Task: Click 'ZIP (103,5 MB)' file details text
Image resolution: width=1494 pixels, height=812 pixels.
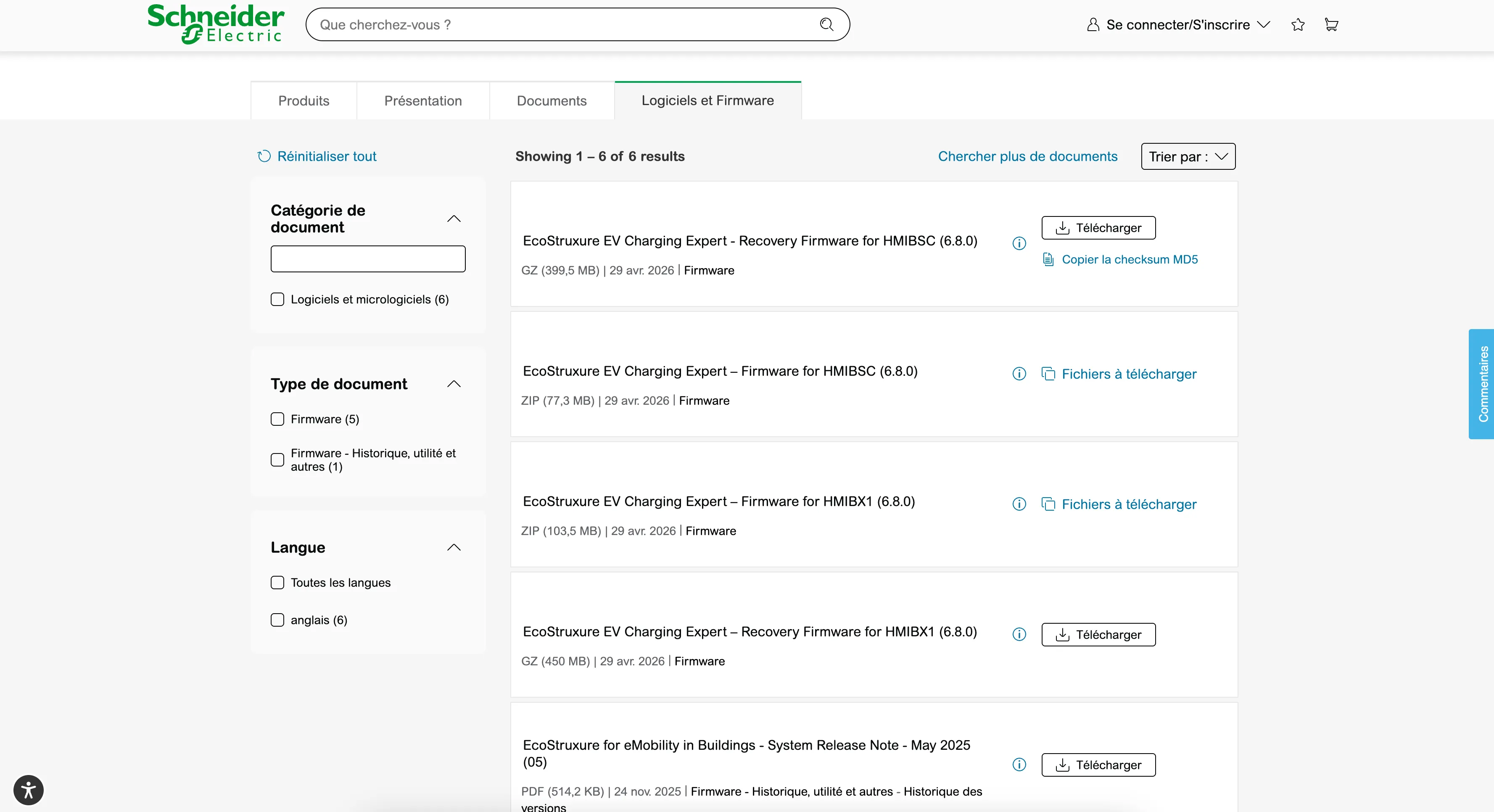Action: point(562,531)
